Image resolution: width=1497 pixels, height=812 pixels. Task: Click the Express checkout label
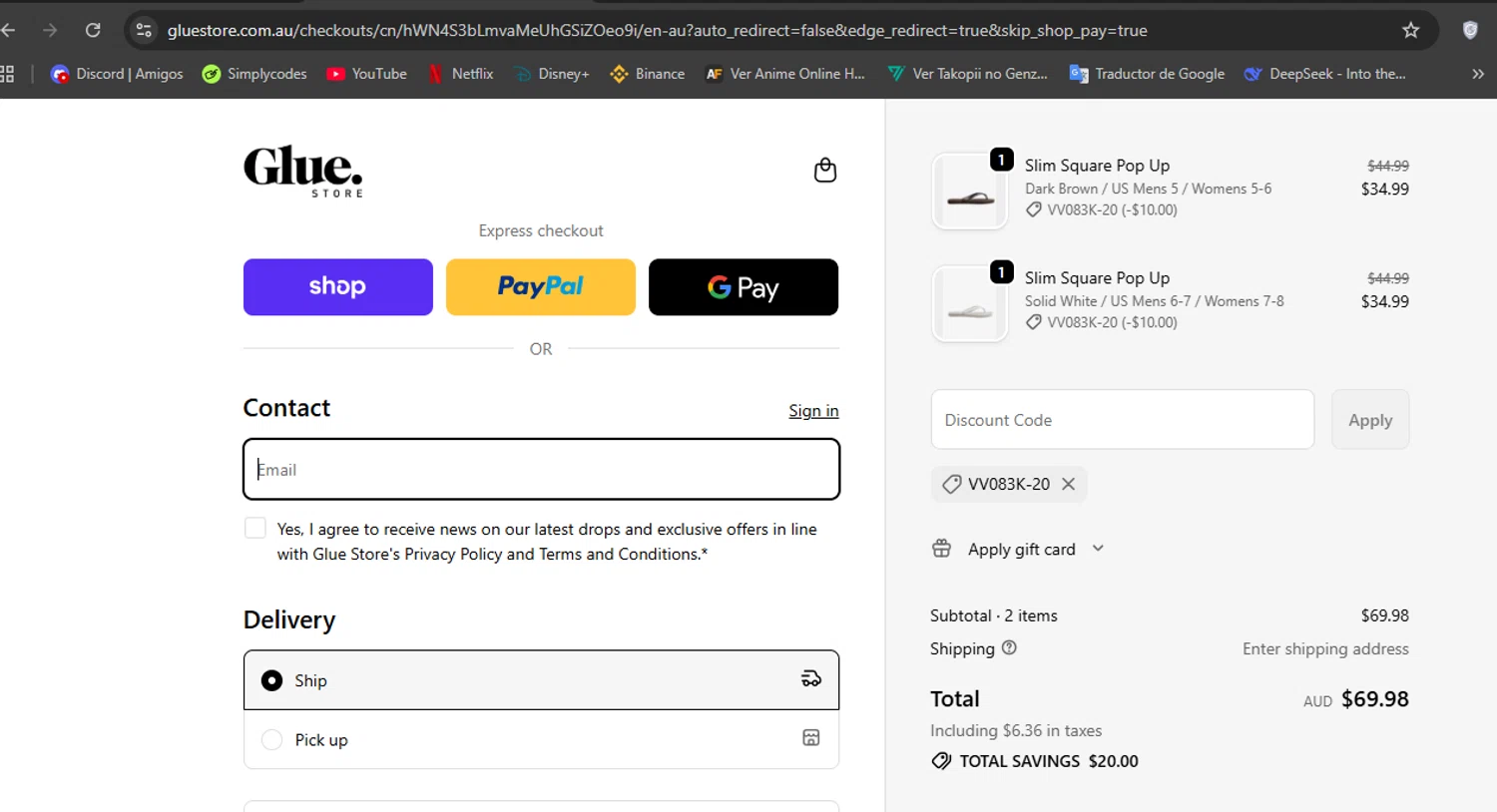(541, 230)
